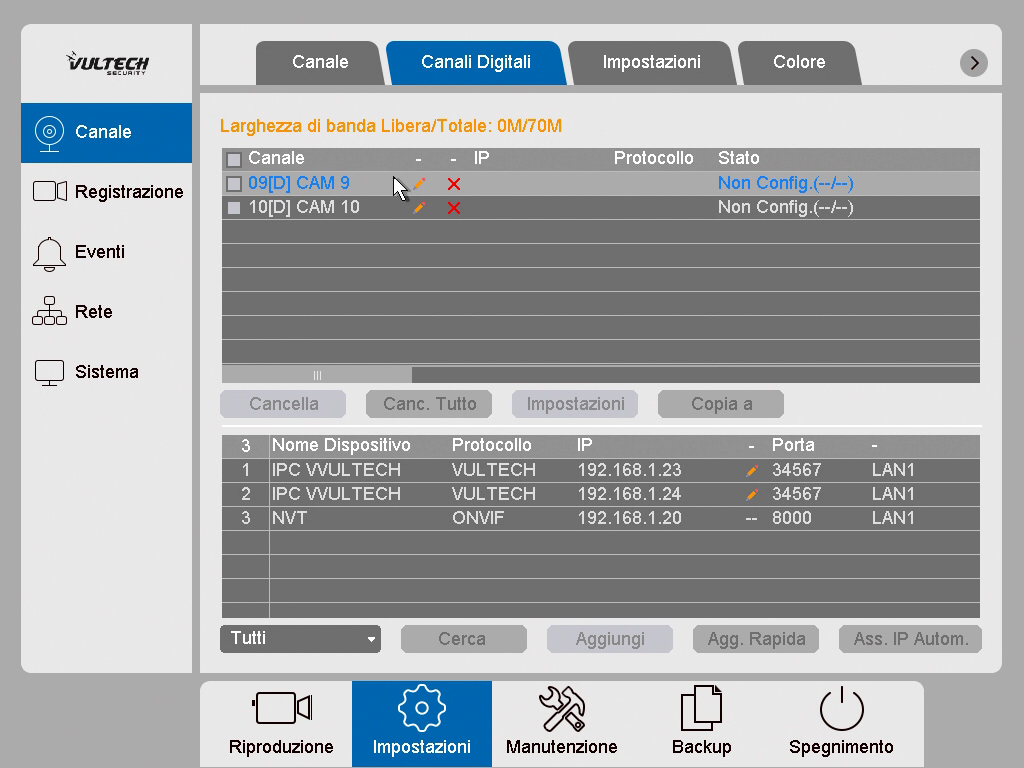Check the 09[D] CAM 9 checkbox
This screenshot has width=1024, height=768.
point(234,184)
